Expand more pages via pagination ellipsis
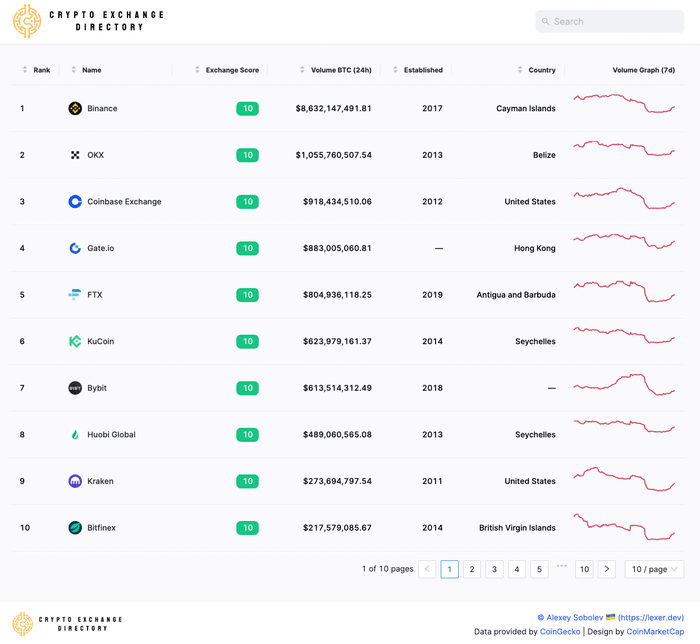Viewport: 700px width, 644px height. [562, 568]
